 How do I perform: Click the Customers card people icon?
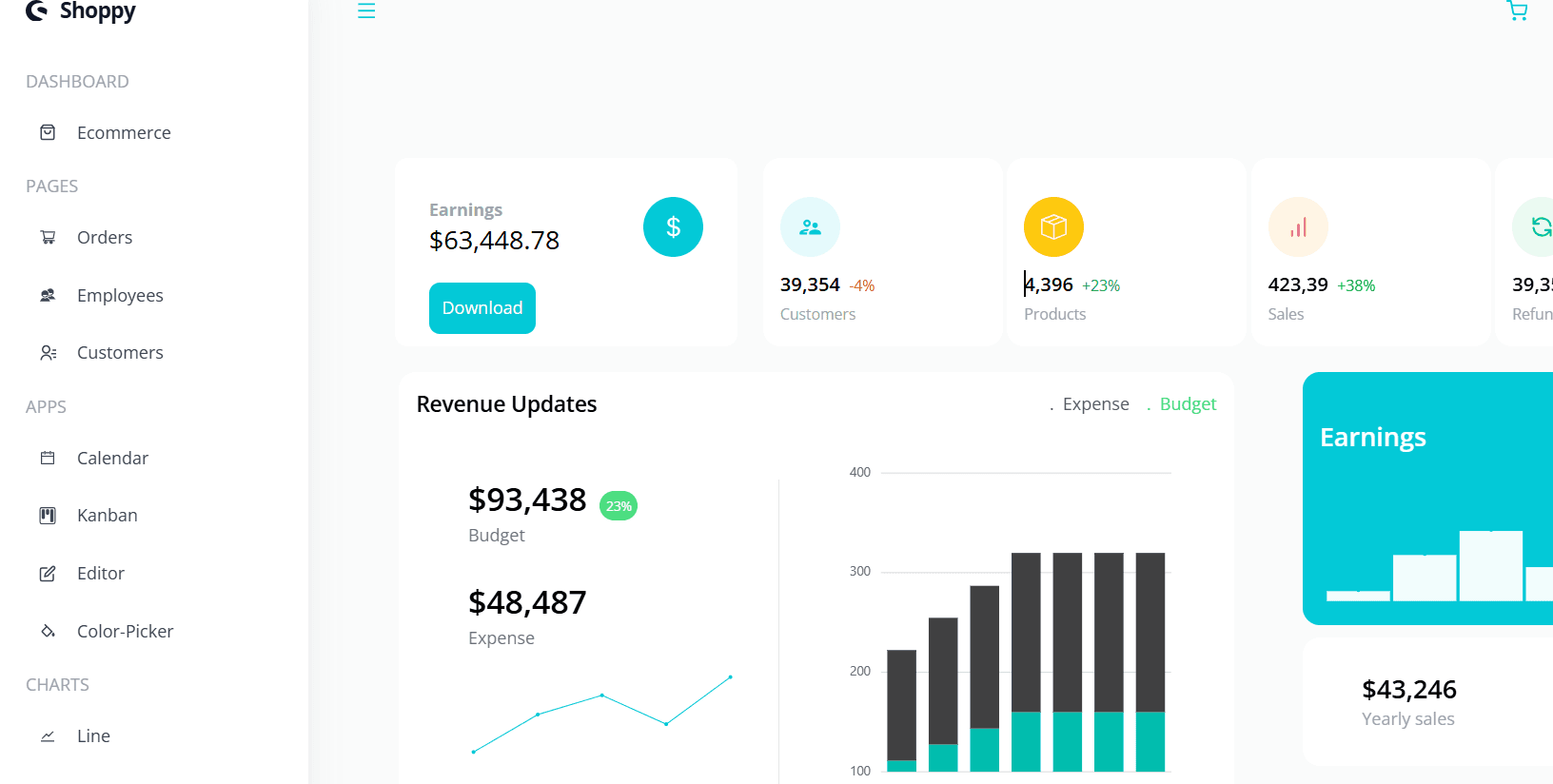pyautogui.click(x=810, y=226)
